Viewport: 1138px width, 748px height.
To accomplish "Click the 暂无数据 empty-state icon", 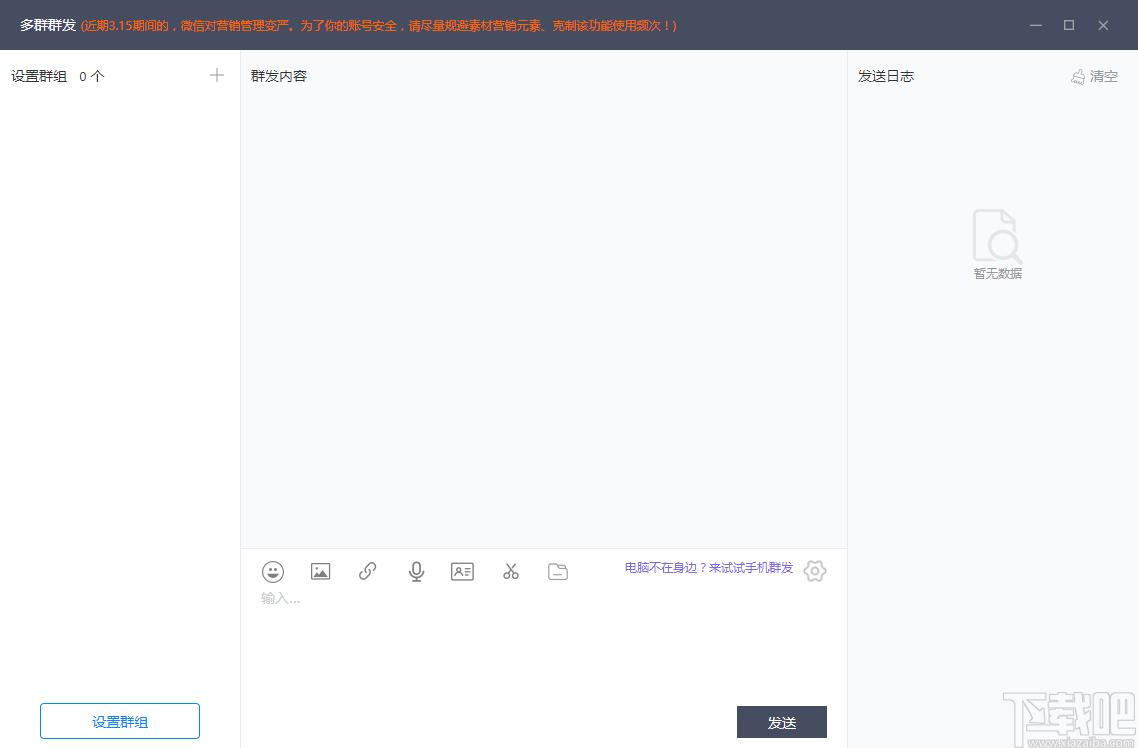I will (x=997, y=237).
